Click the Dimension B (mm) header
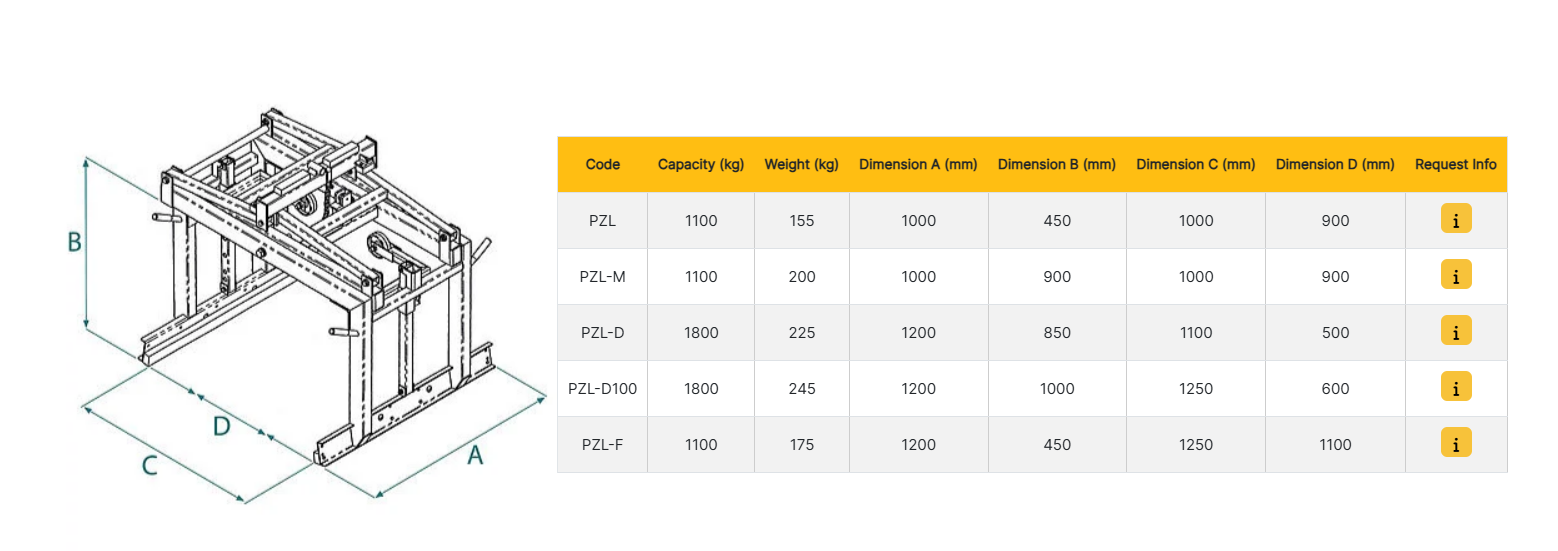Viewport: 1558px width, 551px height. click(1057, 164)
